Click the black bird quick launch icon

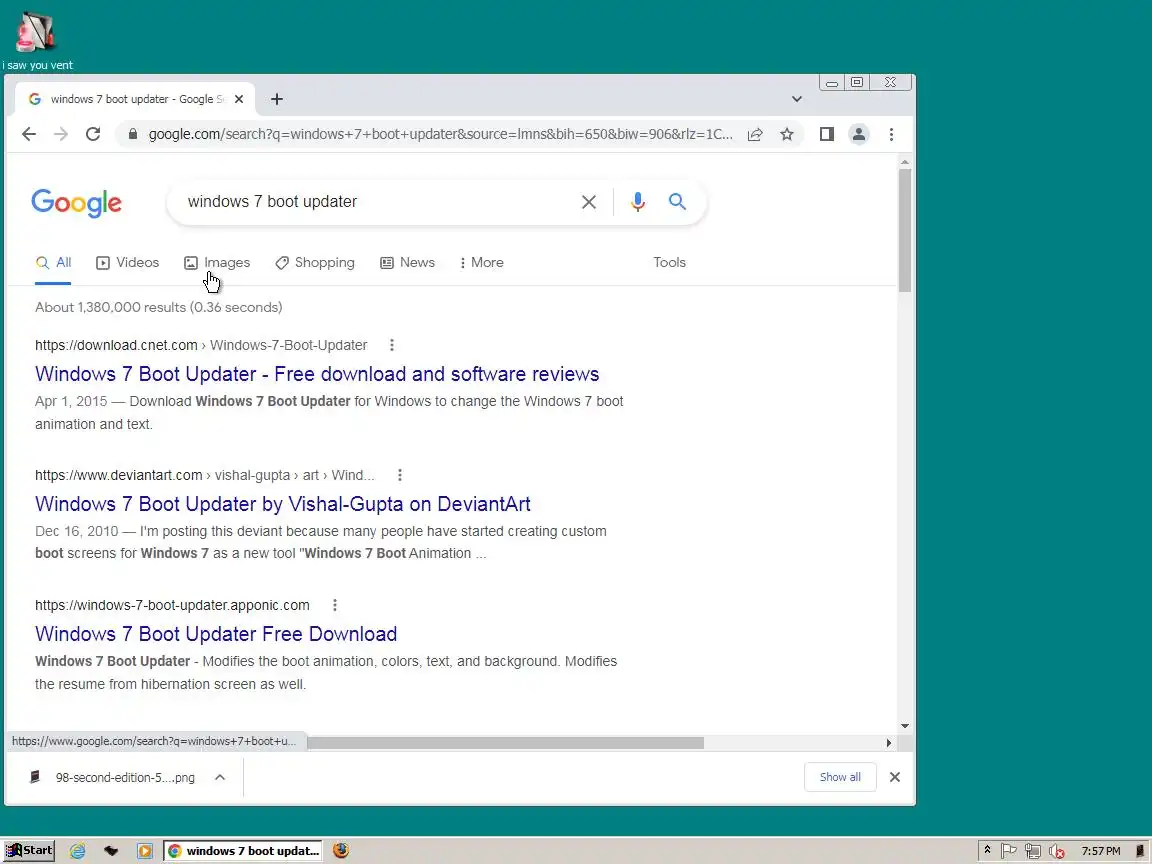(x=111, y=851)
